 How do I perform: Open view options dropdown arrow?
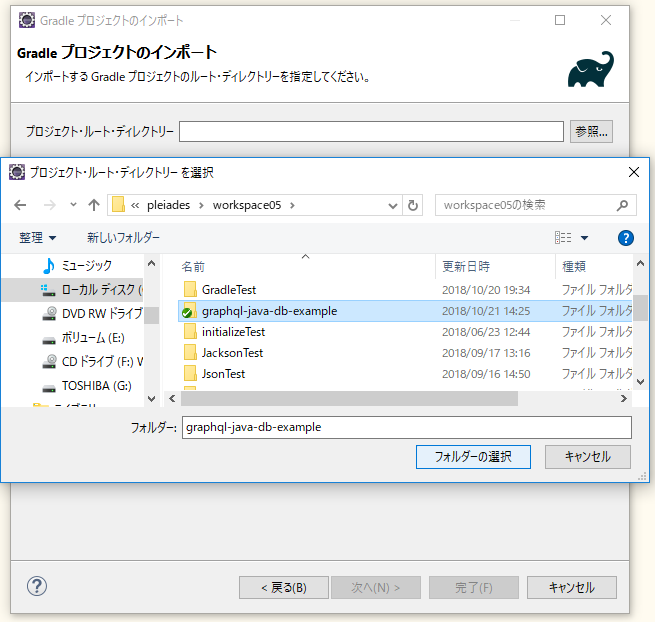coord(584,238)
